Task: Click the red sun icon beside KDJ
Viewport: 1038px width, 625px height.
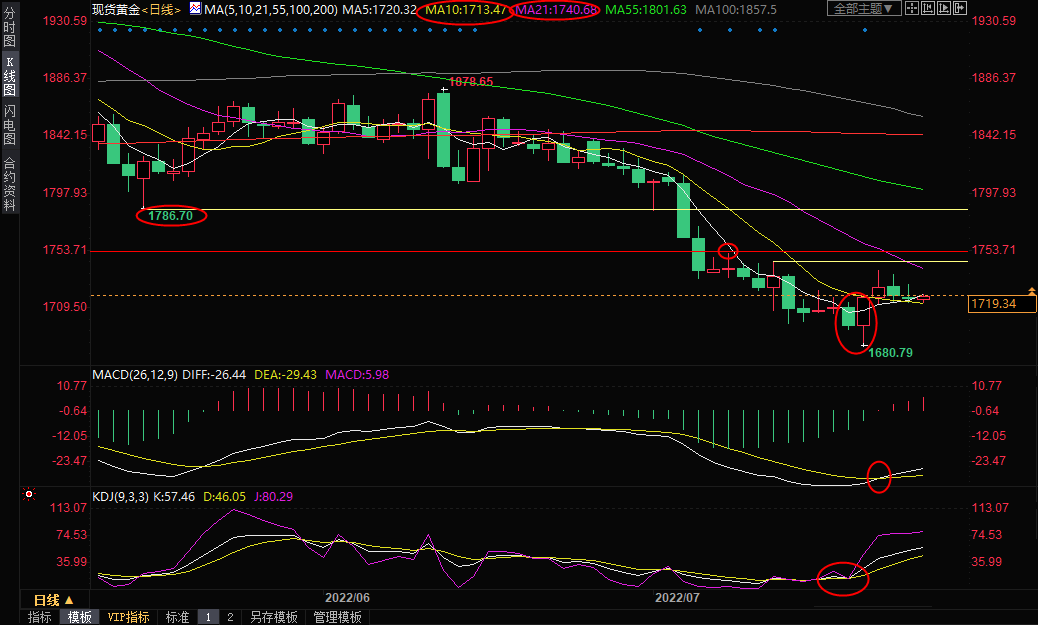Action: point(28,495)
